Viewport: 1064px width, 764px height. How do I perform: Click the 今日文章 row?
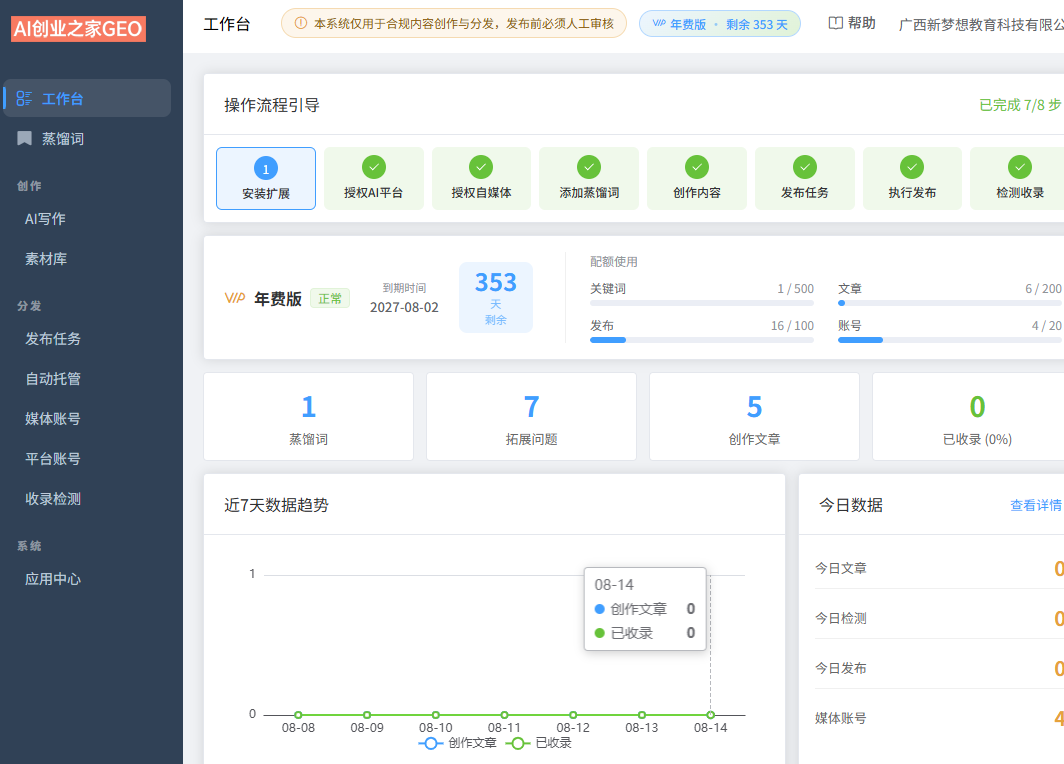[x=939, y=568]
